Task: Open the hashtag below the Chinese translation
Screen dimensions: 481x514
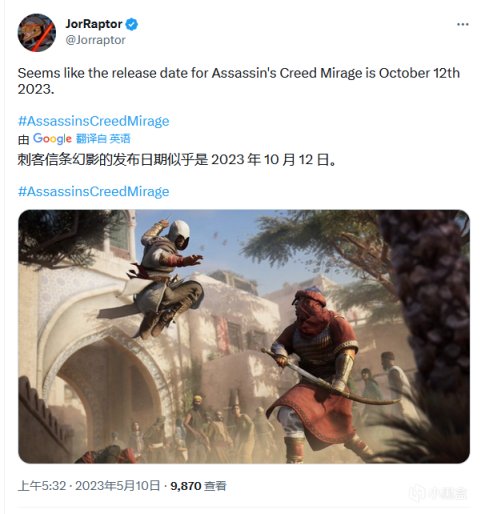Action: (94, 192)
